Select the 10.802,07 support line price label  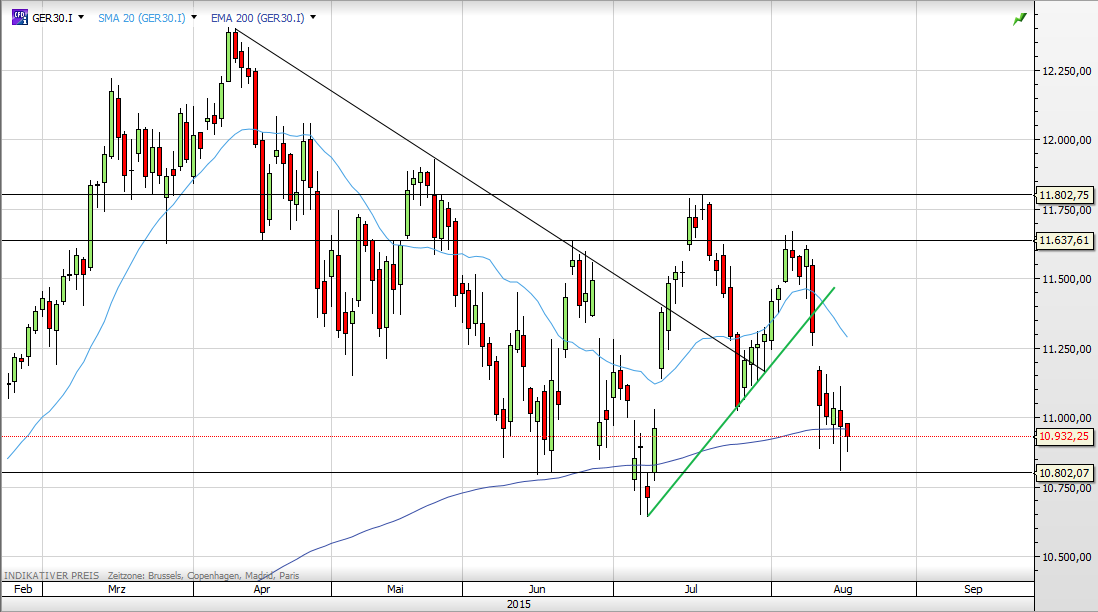[1065, 472]
